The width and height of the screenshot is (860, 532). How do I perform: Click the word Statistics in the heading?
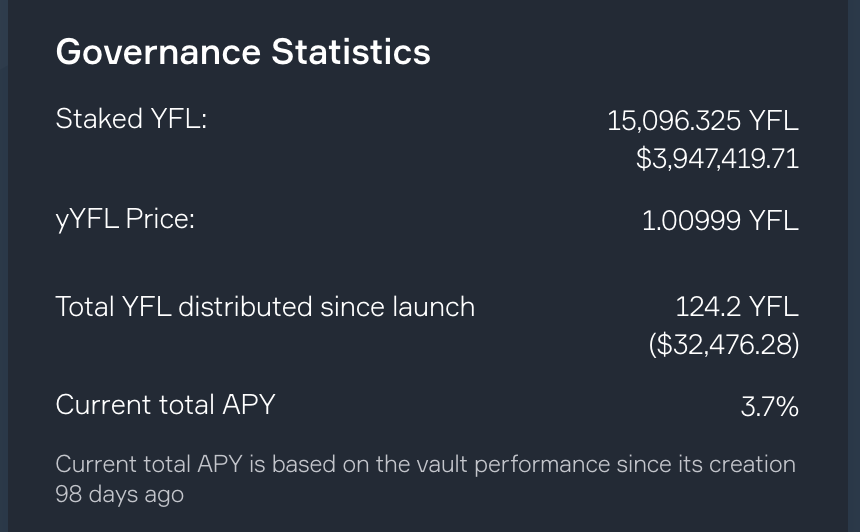(351, 52)
